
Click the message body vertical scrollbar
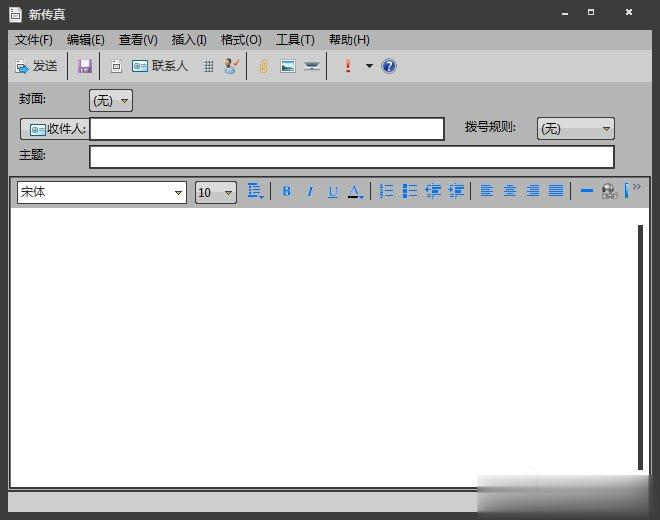coord(640,347)
